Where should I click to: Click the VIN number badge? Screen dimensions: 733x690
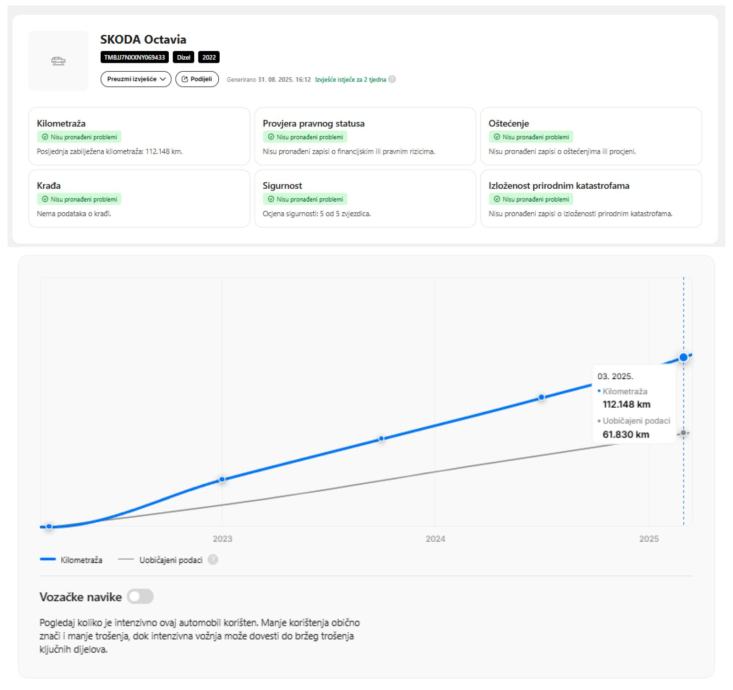click(136, 58)
